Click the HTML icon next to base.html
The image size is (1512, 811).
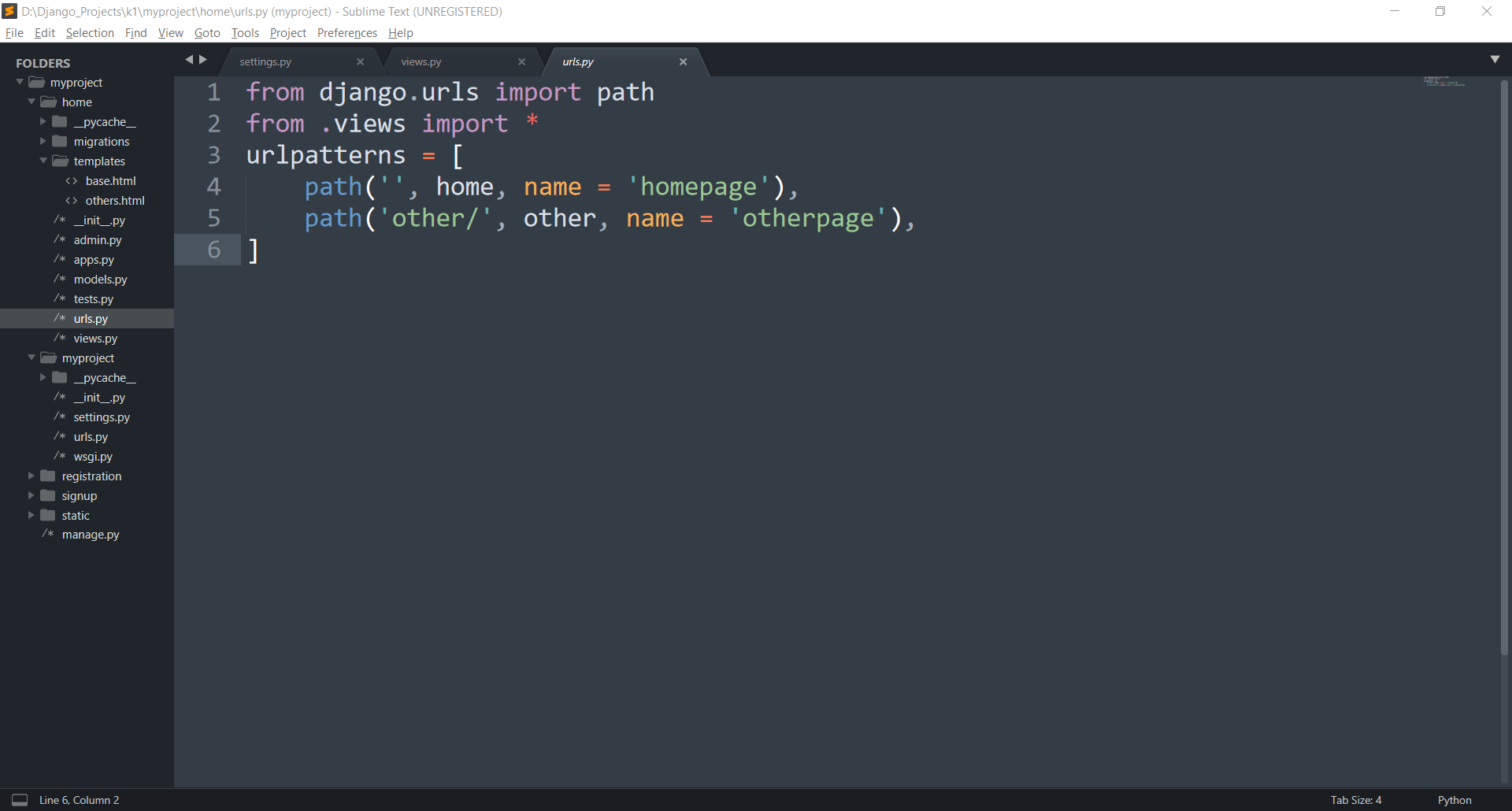point(70,180)
